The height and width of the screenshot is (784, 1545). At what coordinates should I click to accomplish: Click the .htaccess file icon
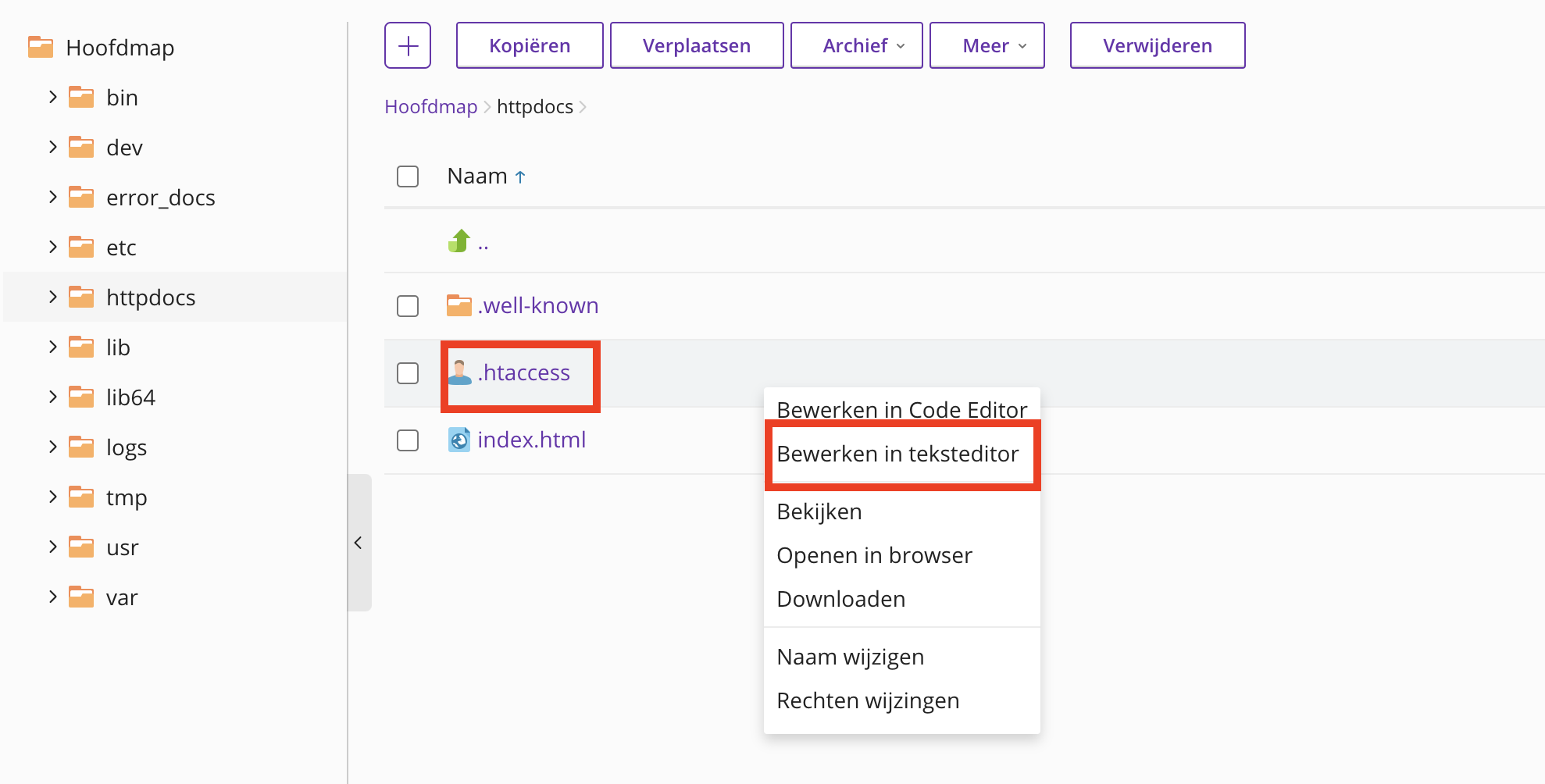coord(459,372)
